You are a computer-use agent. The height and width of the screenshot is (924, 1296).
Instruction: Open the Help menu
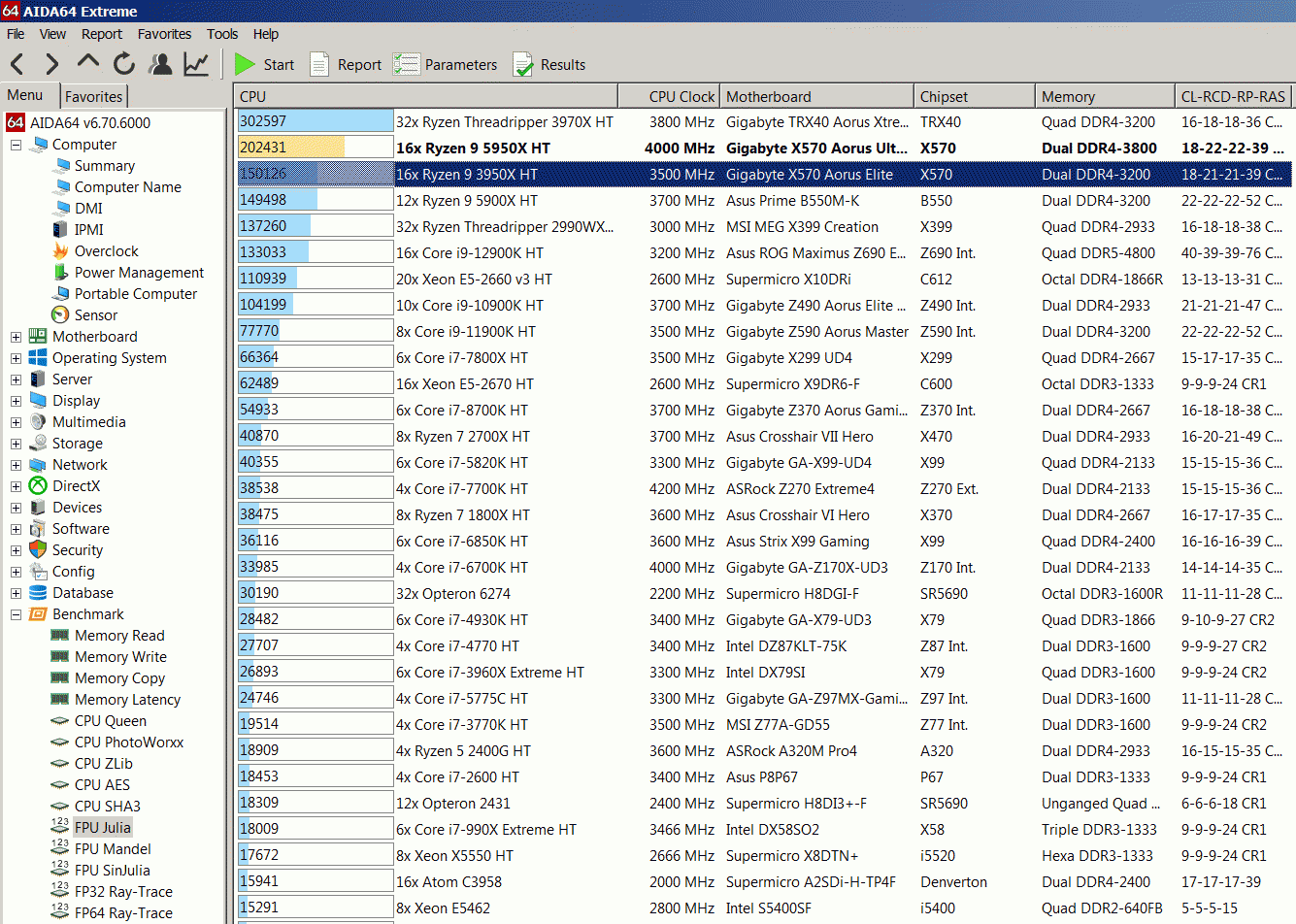point(266,34)
